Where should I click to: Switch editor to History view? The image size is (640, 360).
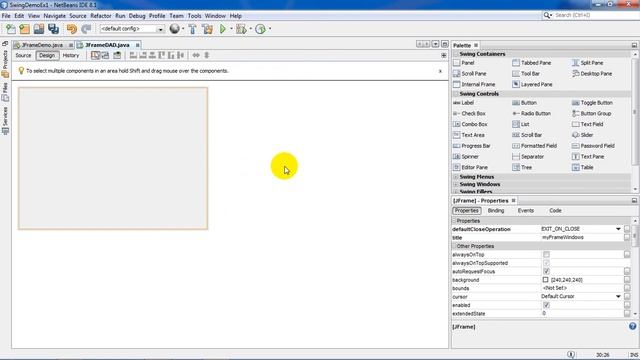pos(71,56)
